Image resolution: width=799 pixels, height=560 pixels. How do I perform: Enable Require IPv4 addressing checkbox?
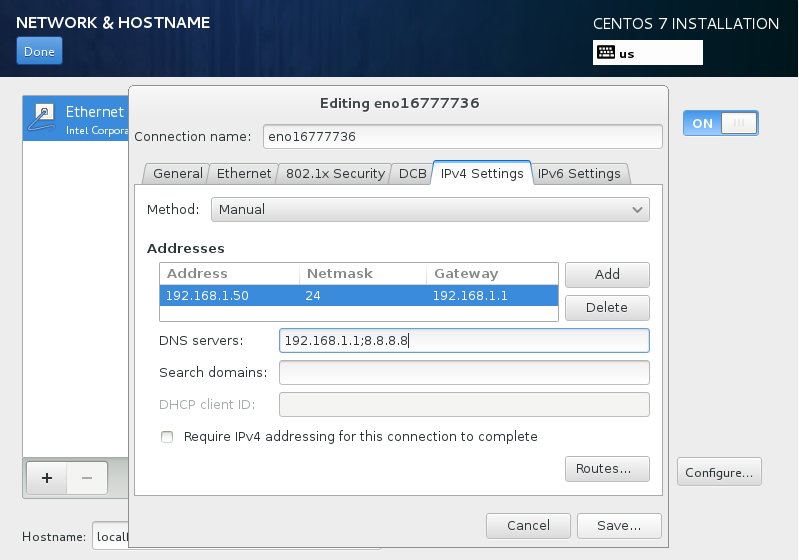pos(167,437)
